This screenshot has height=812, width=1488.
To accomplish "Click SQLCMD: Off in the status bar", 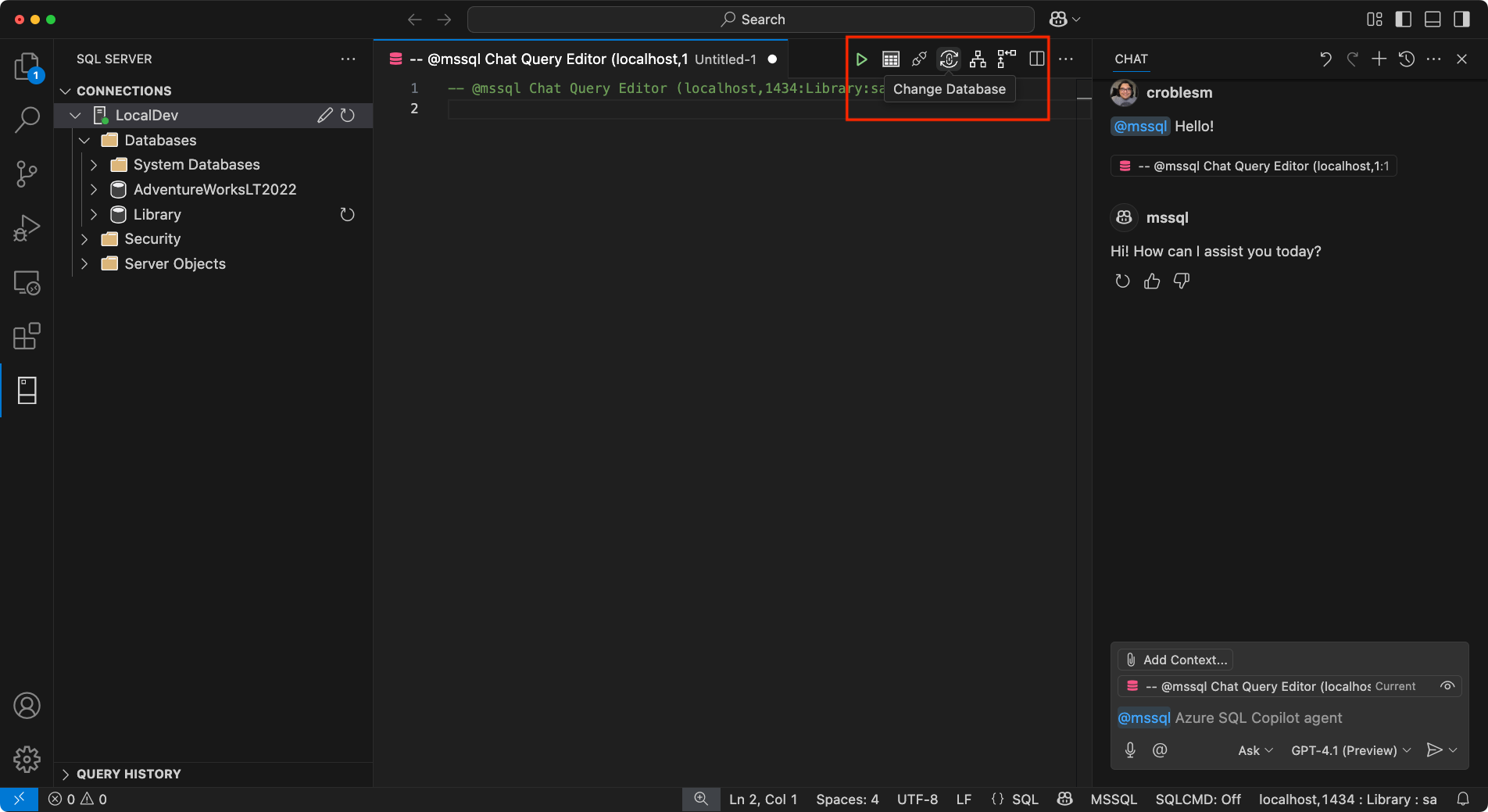I will click(1197, 799).
